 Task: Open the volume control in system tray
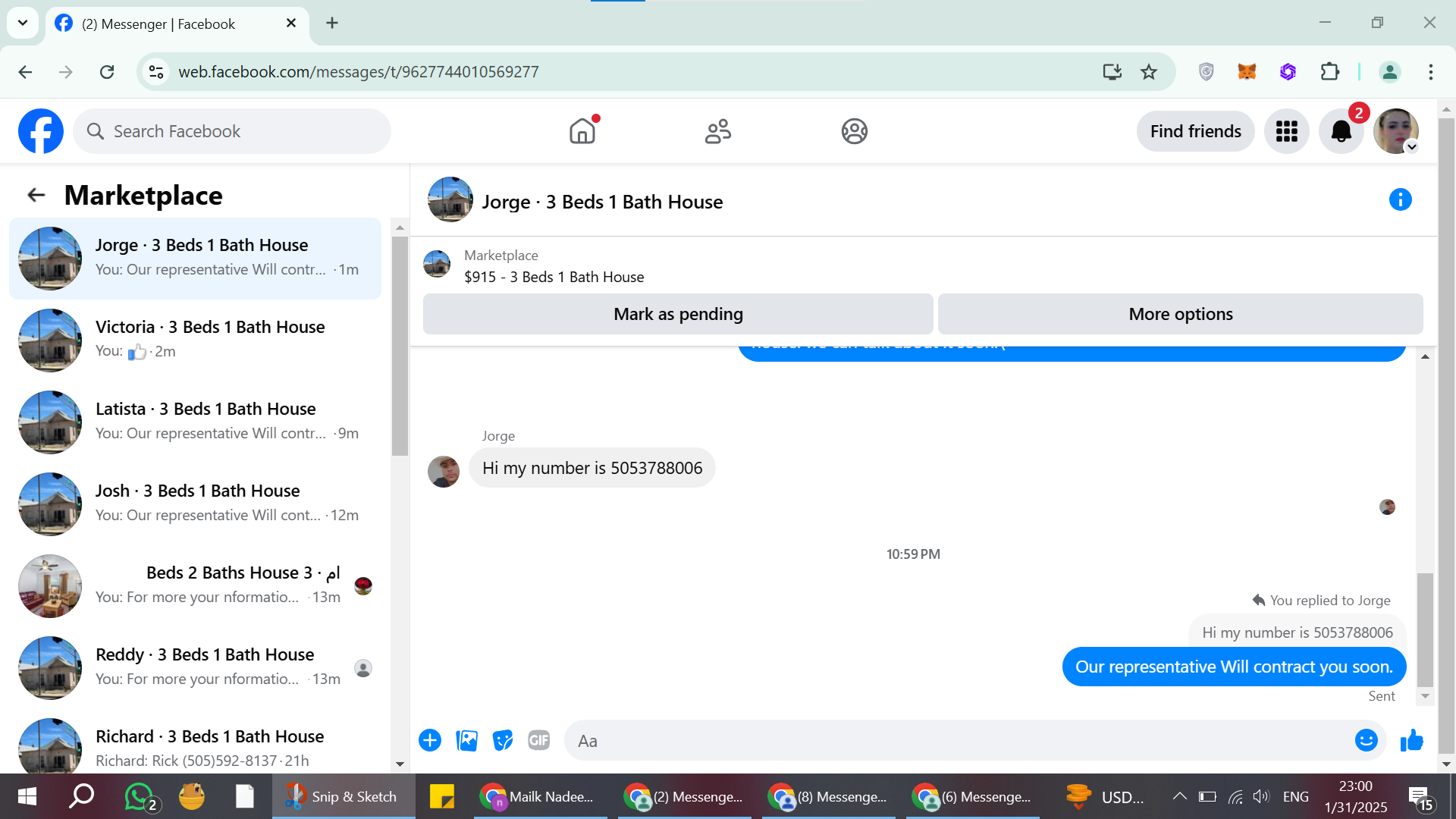(x=1260, y=796)
